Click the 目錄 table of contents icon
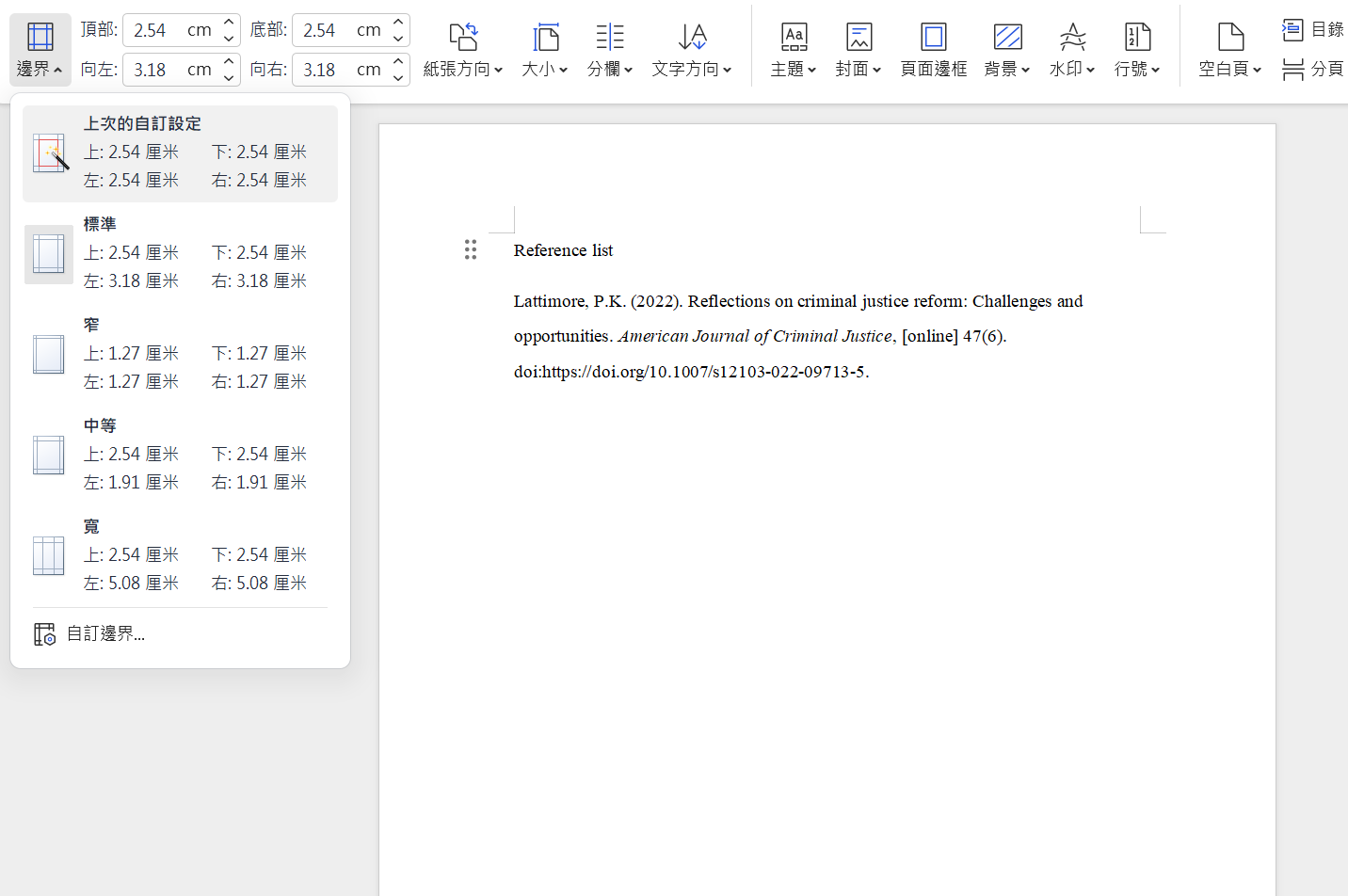 click(x=1292, y=29)
